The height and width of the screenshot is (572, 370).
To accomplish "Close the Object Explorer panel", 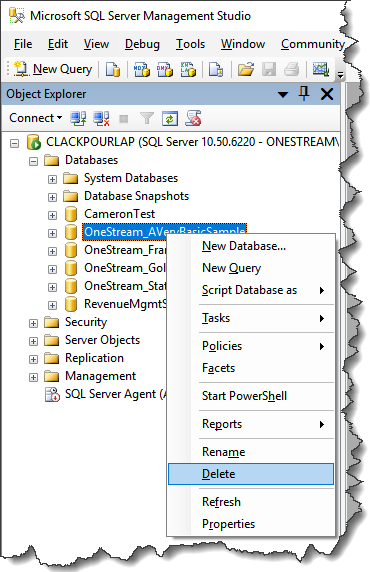I will [327, 94].
